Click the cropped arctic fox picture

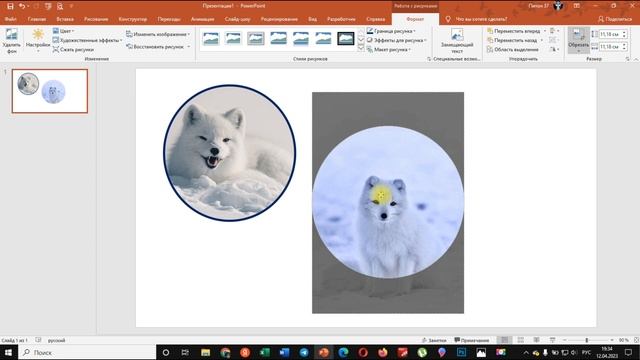[x=388, y=202]
